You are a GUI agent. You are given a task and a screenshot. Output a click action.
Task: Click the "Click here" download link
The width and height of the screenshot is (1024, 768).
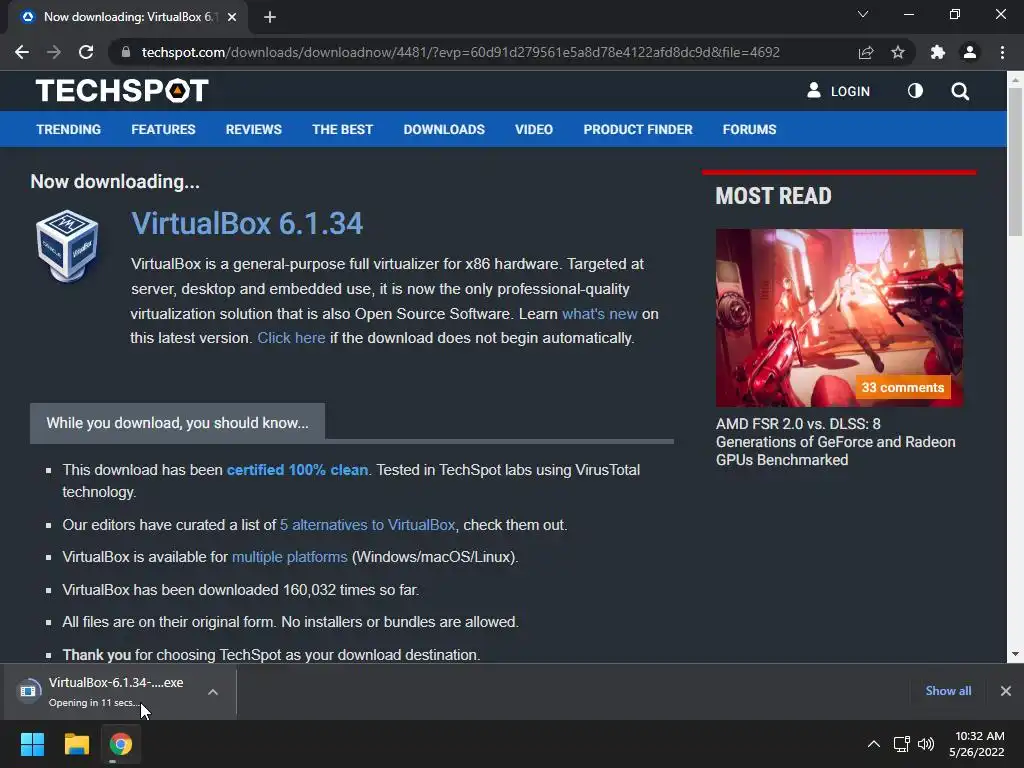[x=291, y=338]
